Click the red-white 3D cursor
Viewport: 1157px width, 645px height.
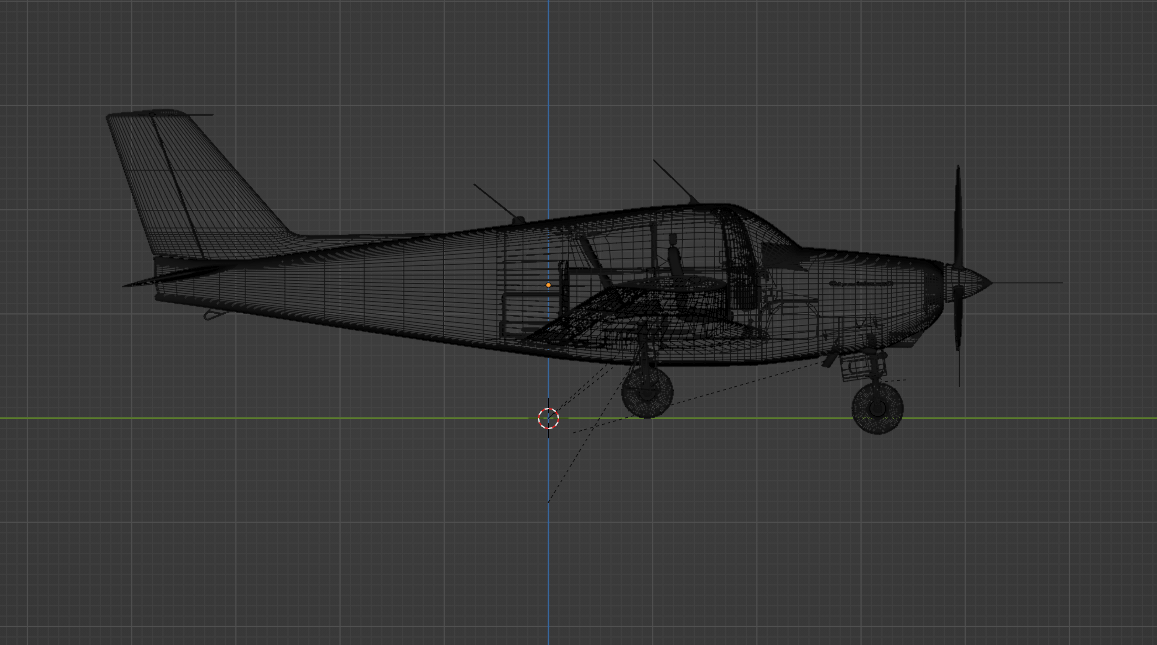548,418
